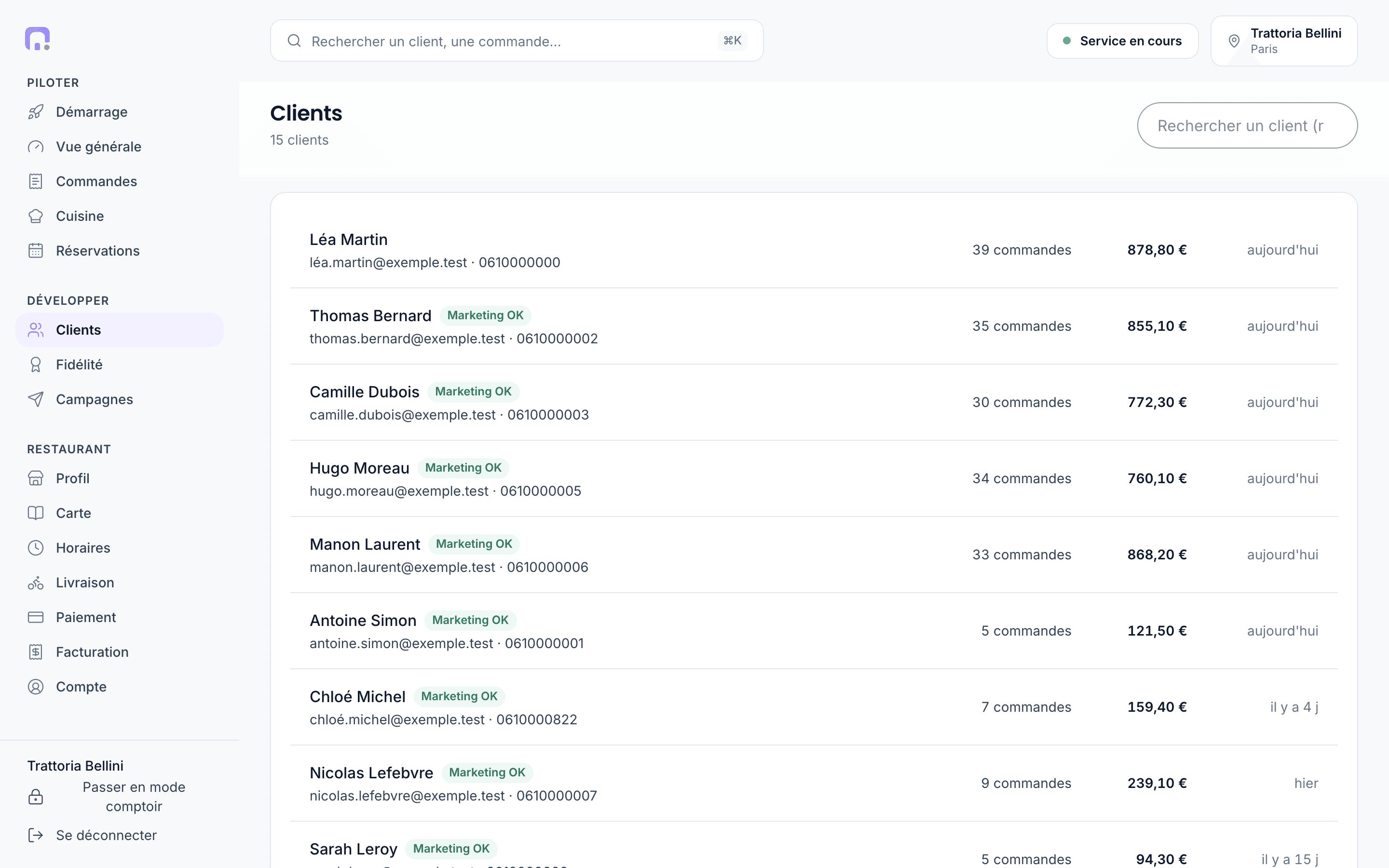Click the location pin icon by Trattoria Bellini
1389x868 pixels.
coord(1234,41)
